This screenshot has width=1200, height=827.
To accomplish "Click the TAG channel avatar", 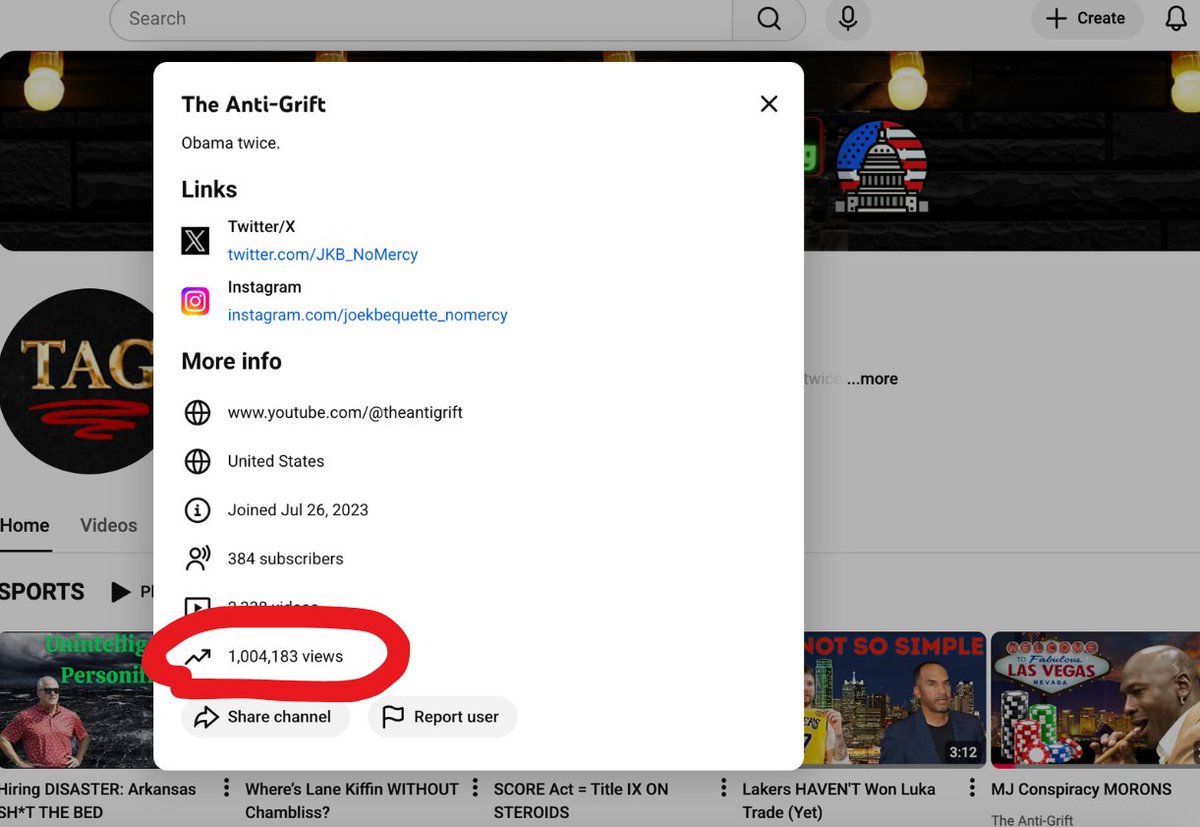I will click(77, 381).
